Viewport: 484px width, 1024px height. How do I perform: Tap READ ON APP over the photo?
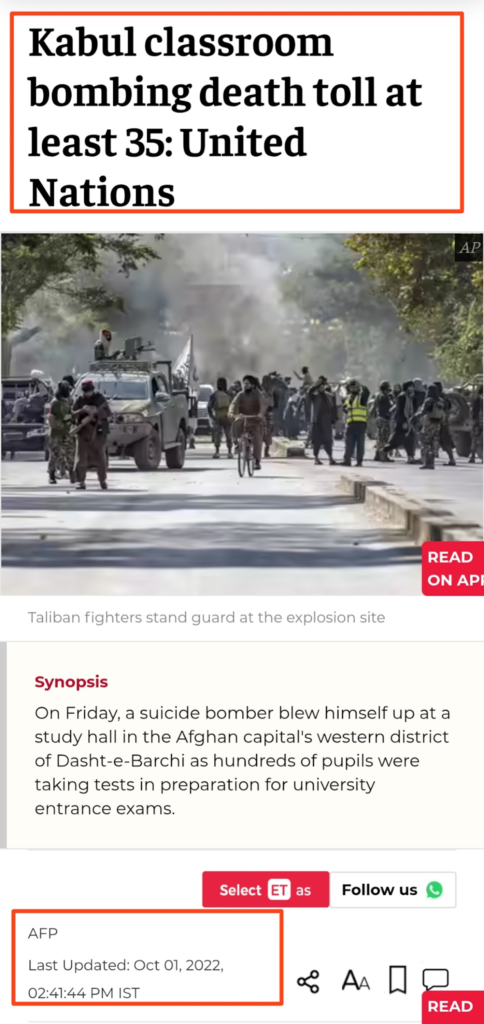point(453,568)
